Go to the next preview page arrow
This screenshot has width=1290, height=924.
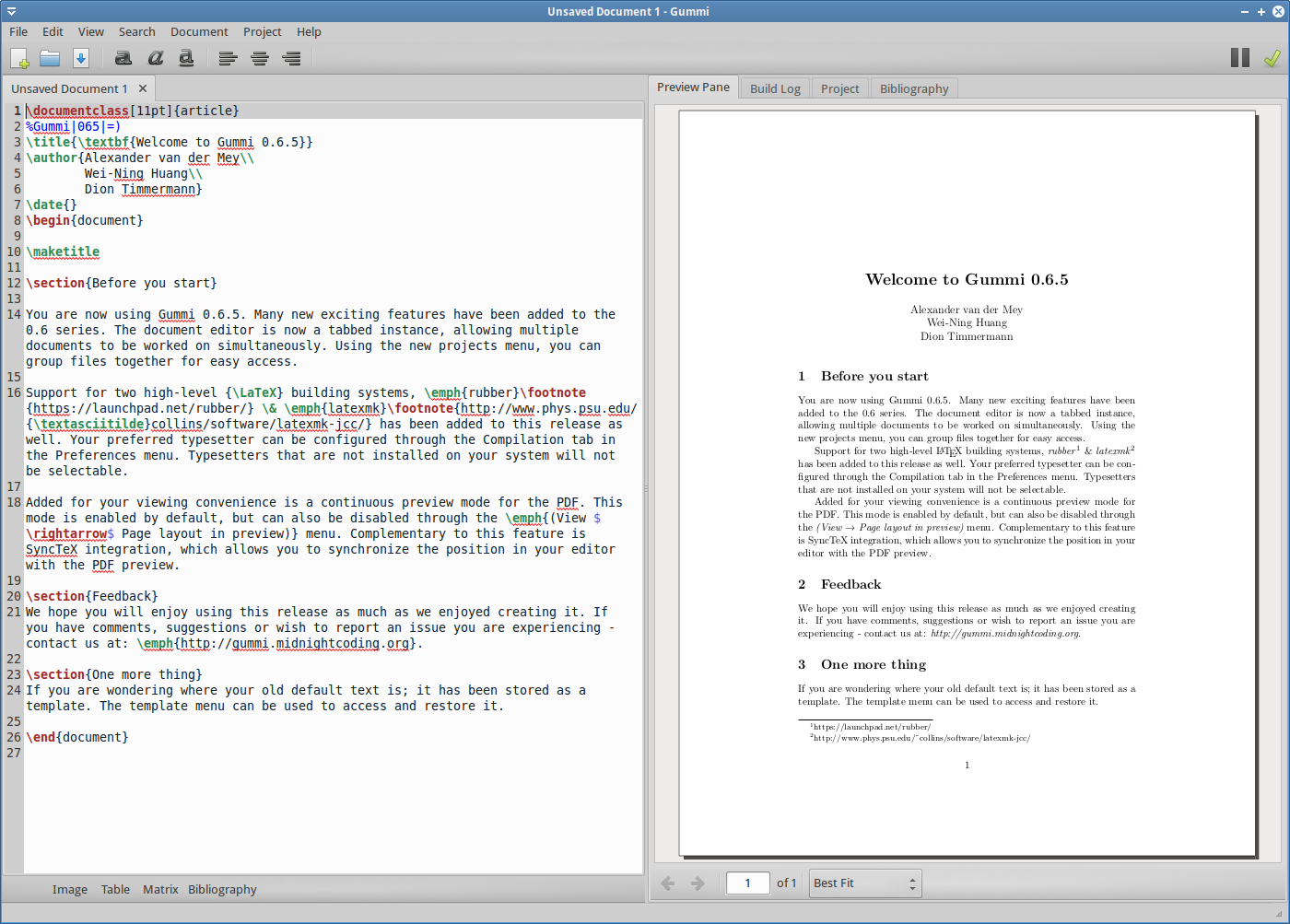(698, 883)
